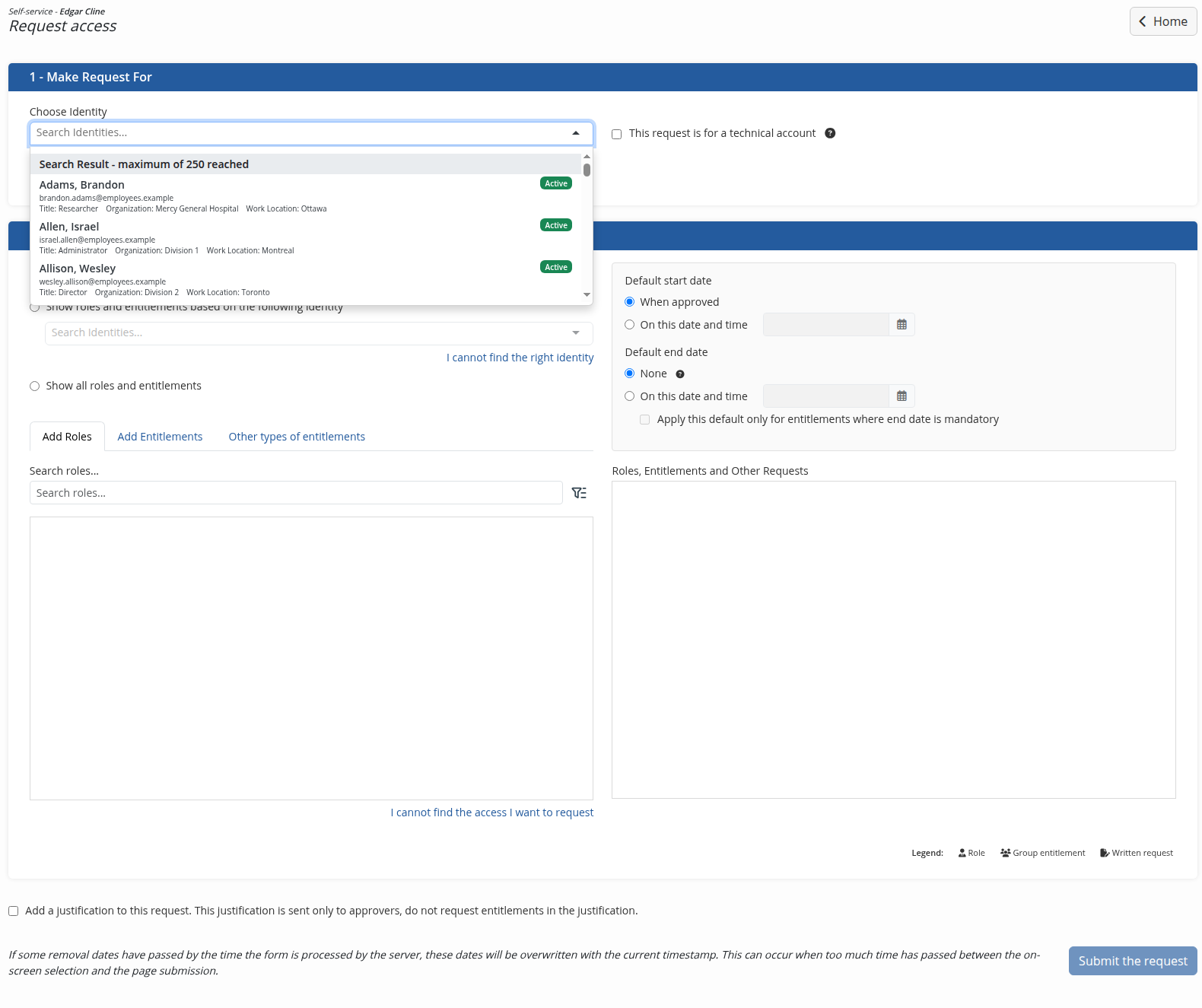Open calendar picker for default start date
The height and width of the screenshot is (1008, 1202).
(901, 325)
